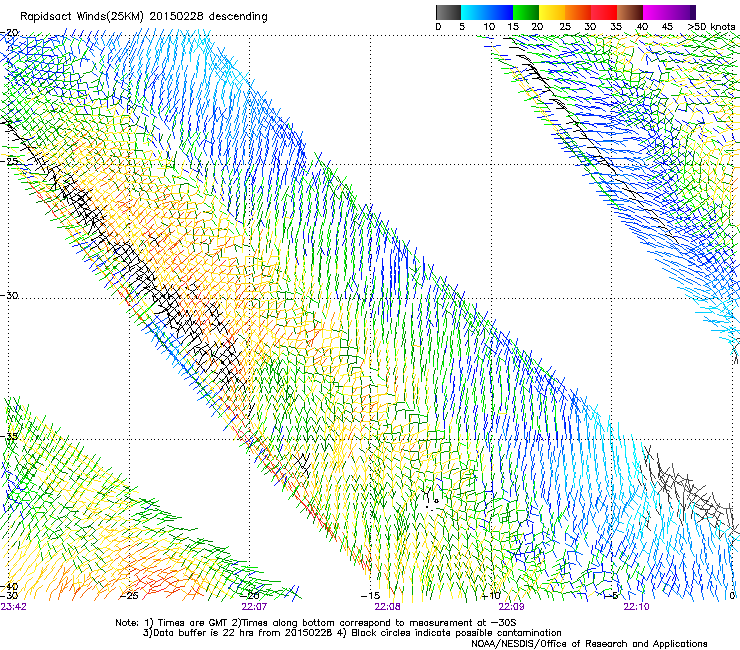Click the '-20' latitude label on left axis
740x650 pixels.
coord(9,33)
